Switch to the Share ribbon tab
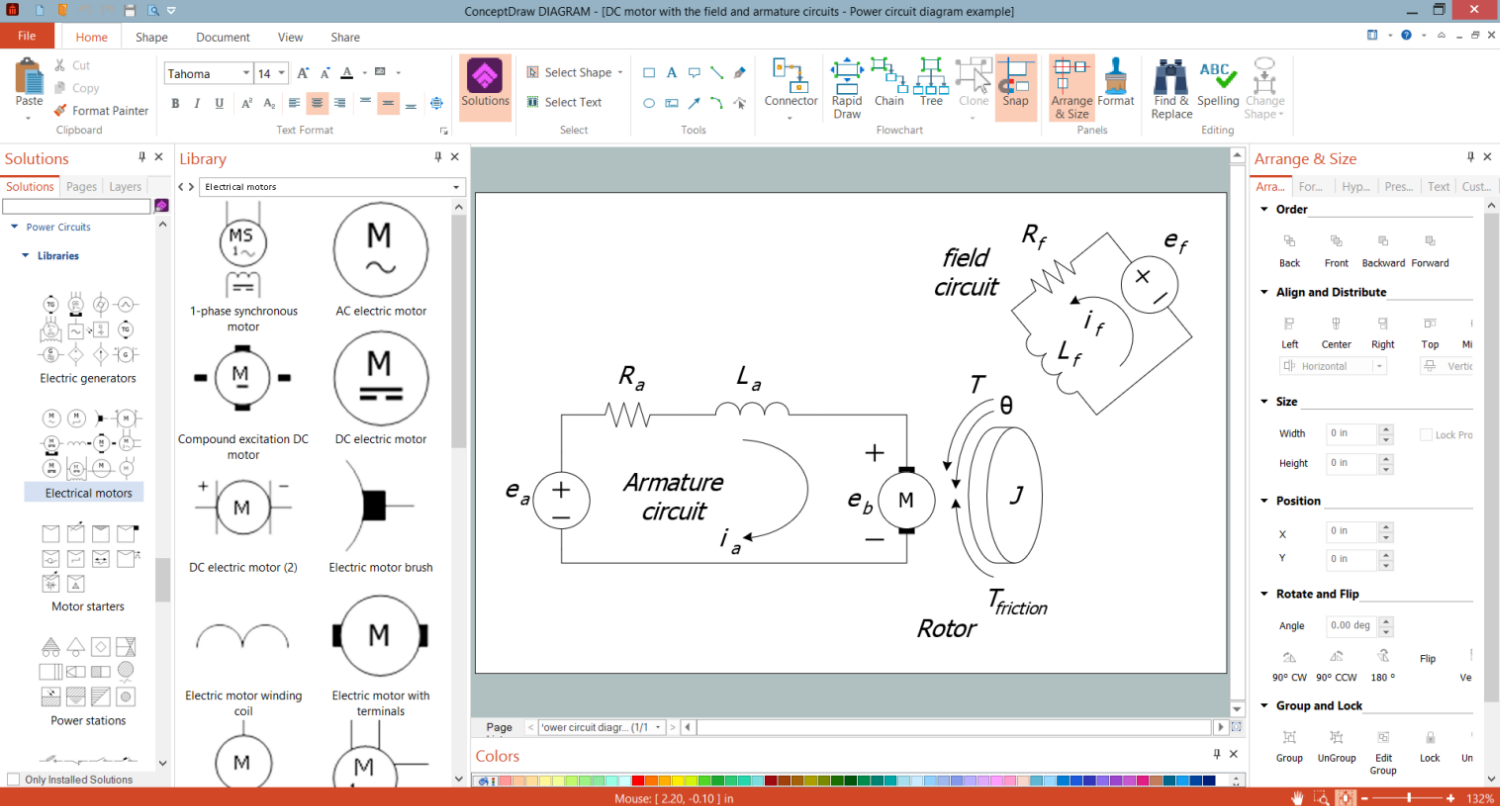Screen dimensions: 1500x806 tap(345, 37)
